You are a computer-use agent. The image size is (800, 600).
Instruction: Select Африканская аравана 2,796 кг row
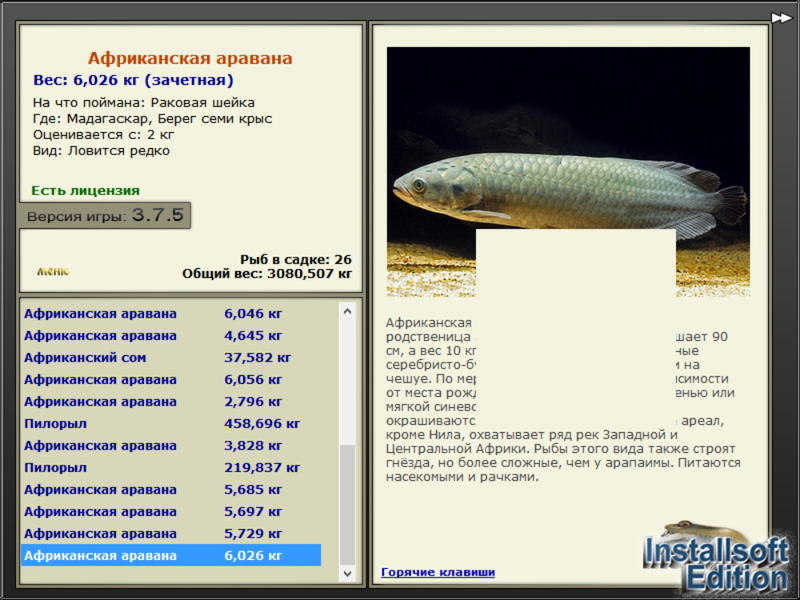pyautogui.click(x=171, y=402)
